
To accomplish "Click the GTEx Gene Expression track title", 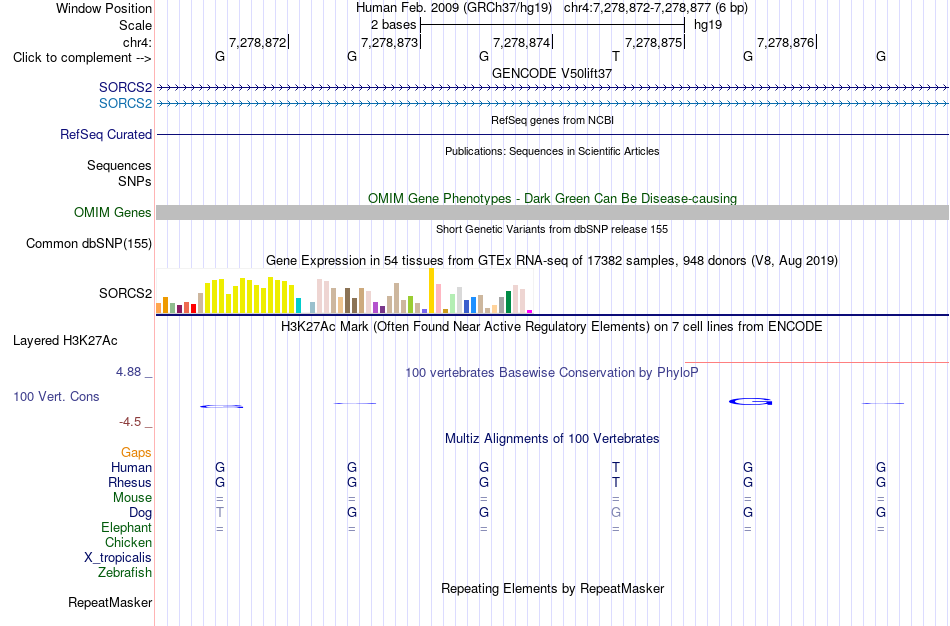I will click(x=552, y=261).
